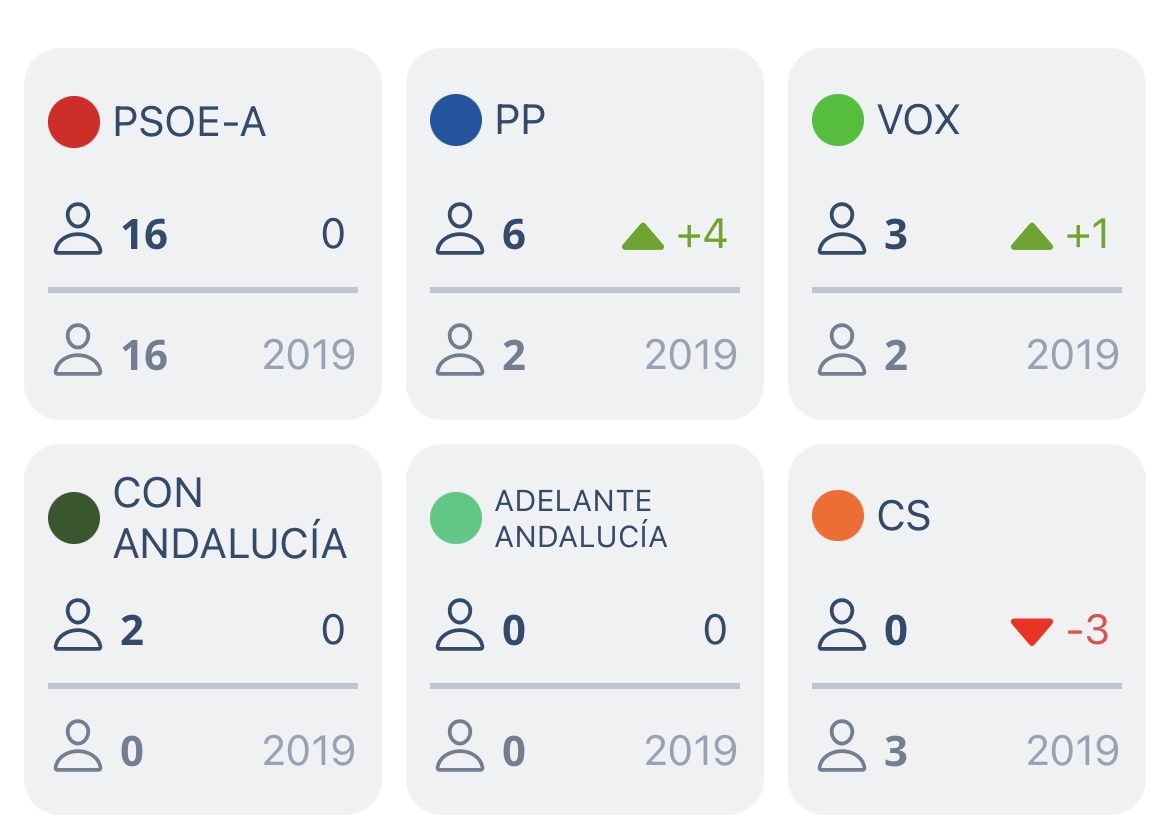The width and height of the screenshot is (1170, 827).
Task: Click the -3 seat change in CS card
Action: (x=1087, y=631)
